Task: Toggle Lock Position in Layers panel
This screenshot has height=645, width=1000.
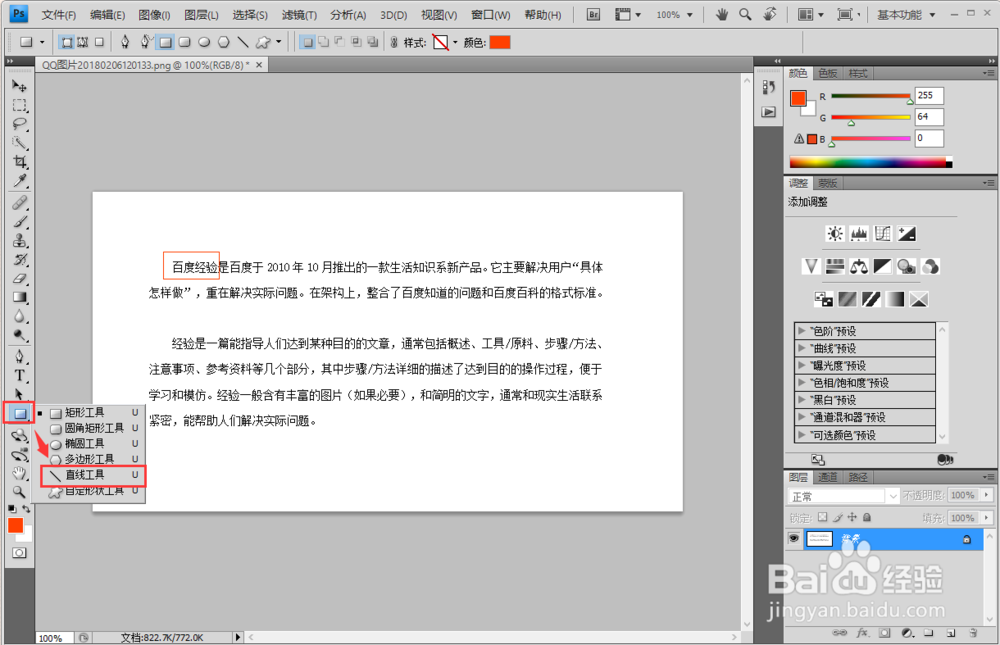Action: 852,517
